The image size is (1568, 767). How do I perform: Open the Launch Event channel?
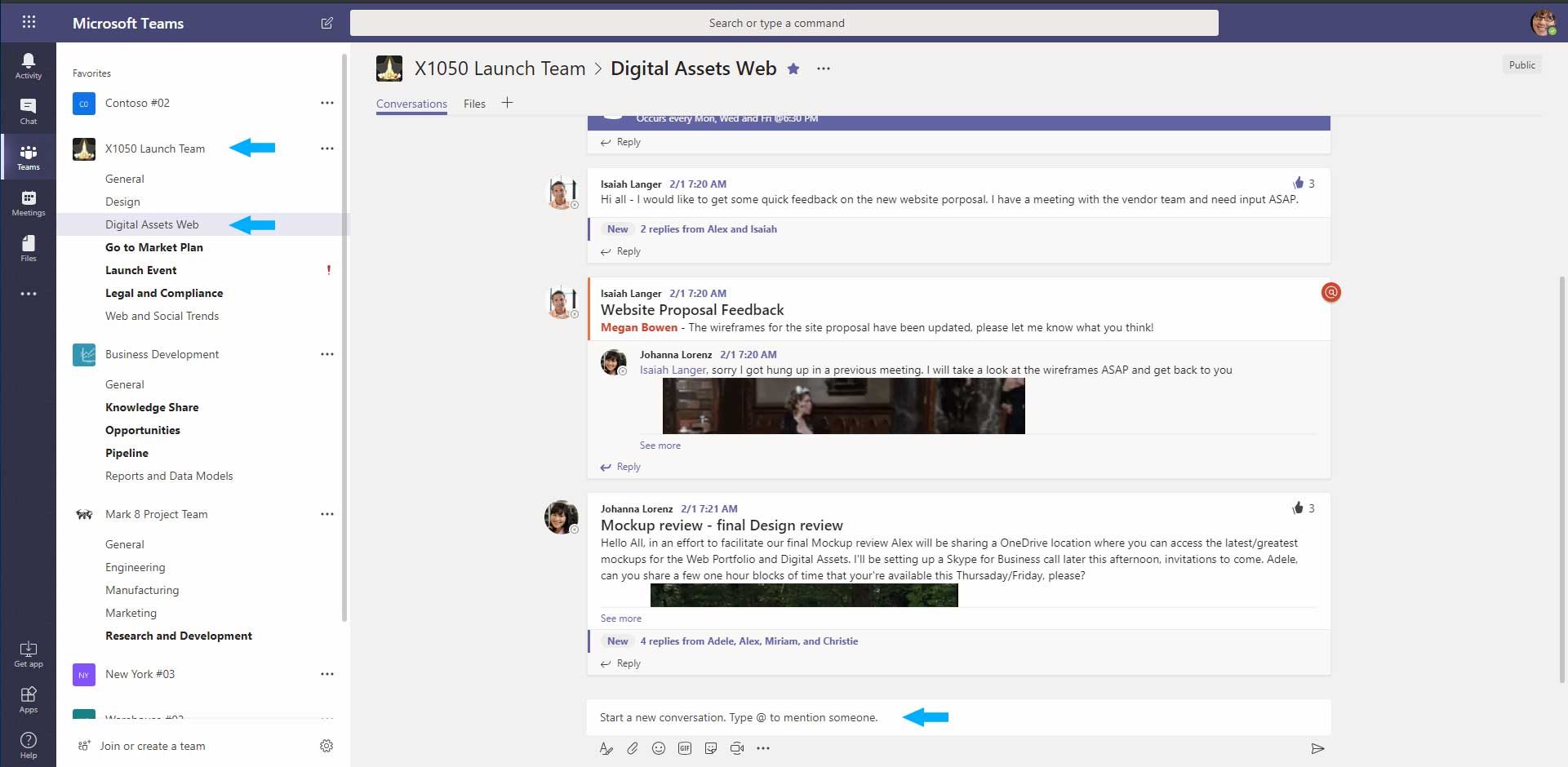click(140, 270)
